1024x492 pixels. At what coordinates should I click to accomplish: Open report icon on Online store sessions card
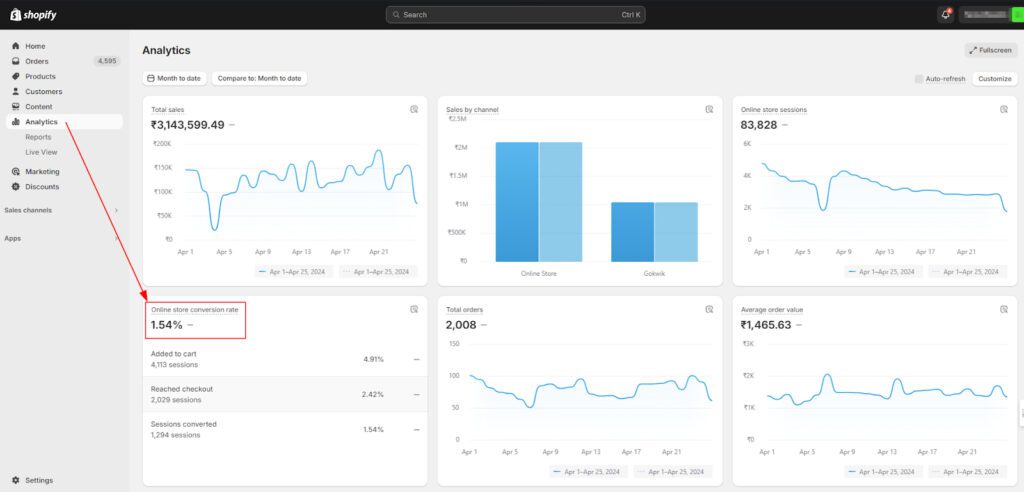tap(1002, 109)
